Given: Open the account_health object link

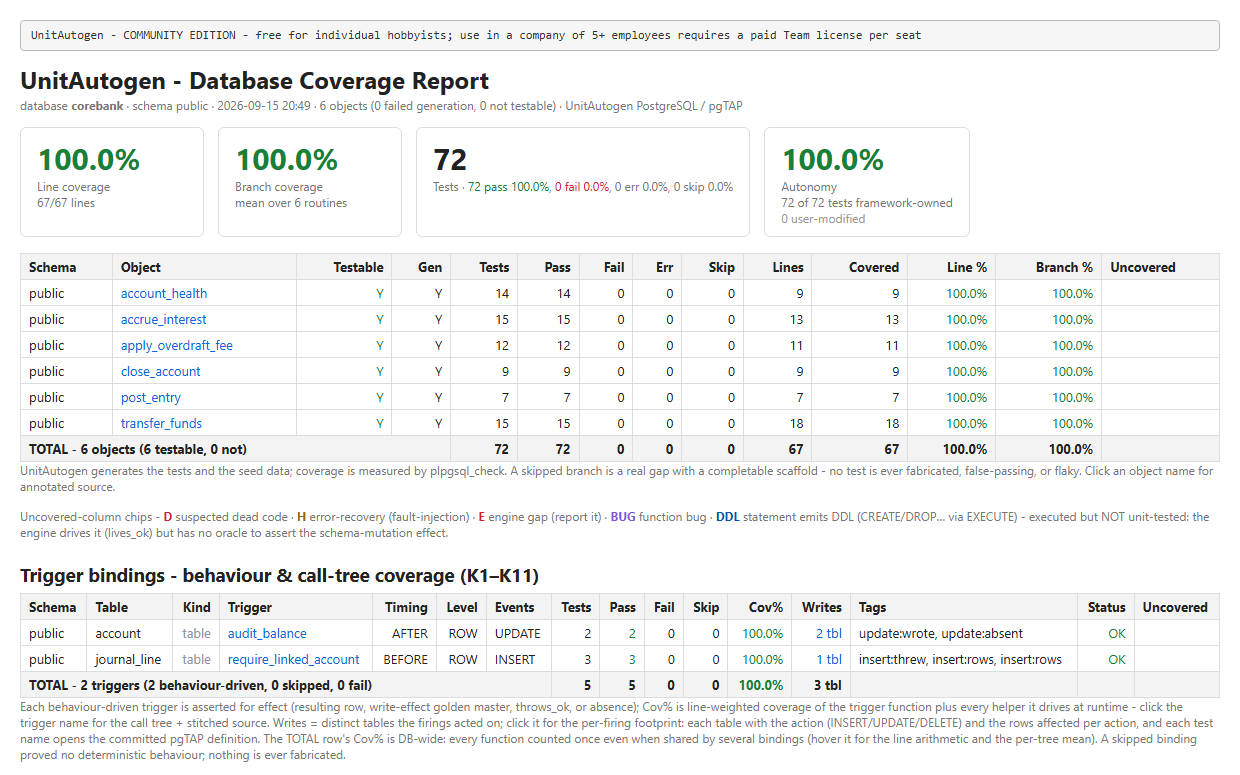Looking at the screenshot, I should tap(164, 293).
